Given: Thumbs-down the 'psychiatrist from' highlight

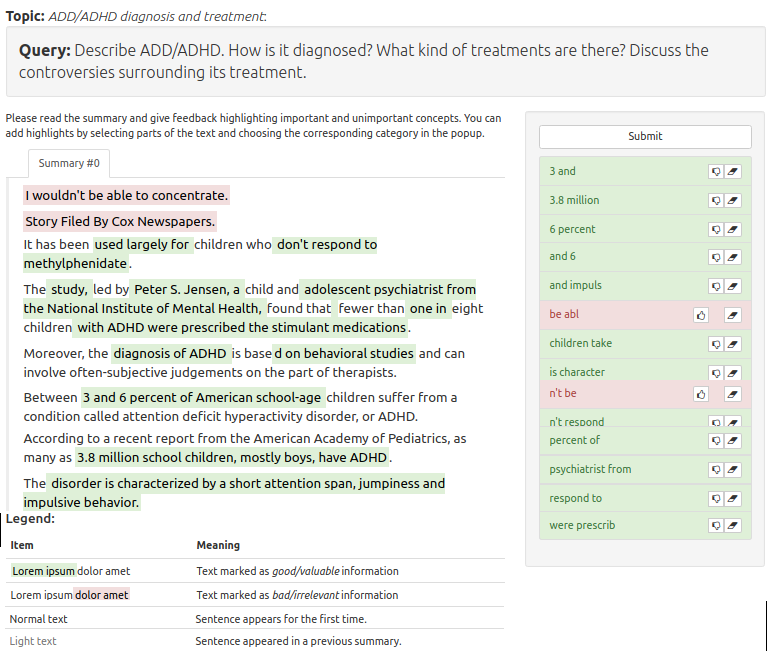Looking at the screenshot, I should (715, 470).
